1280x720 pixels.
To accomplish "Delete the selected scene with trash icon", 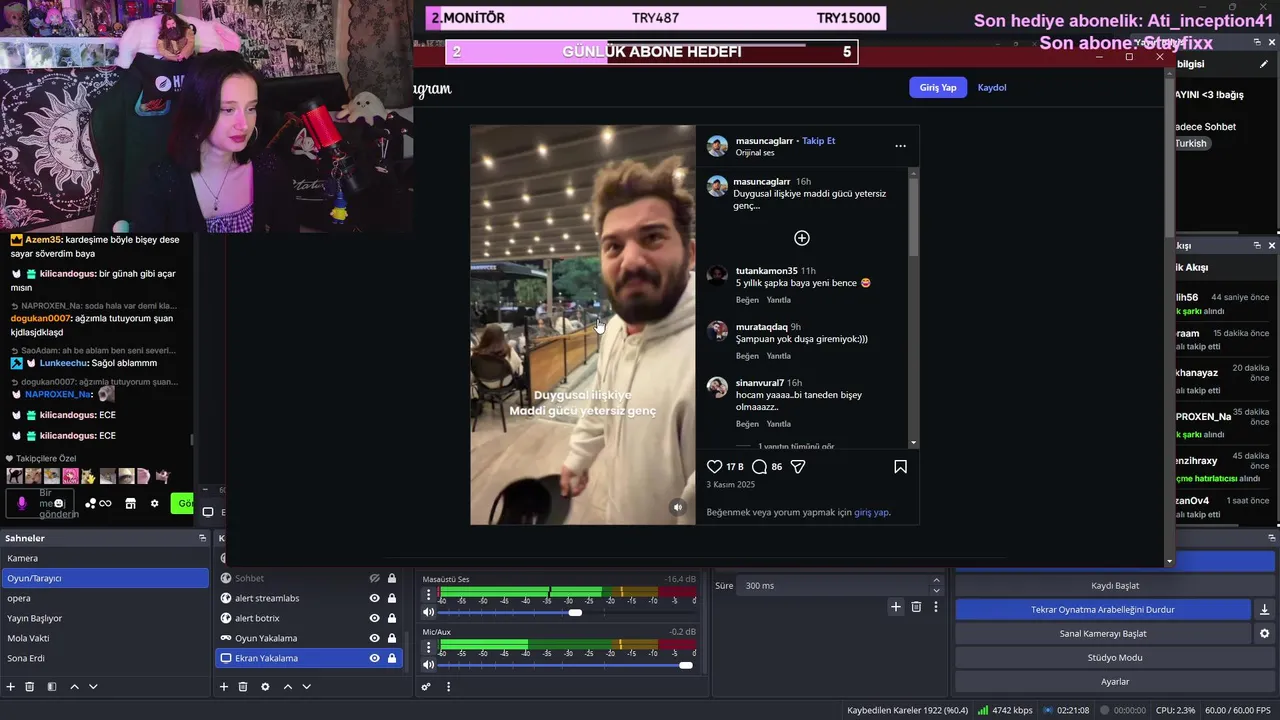I will click(29, 687).
